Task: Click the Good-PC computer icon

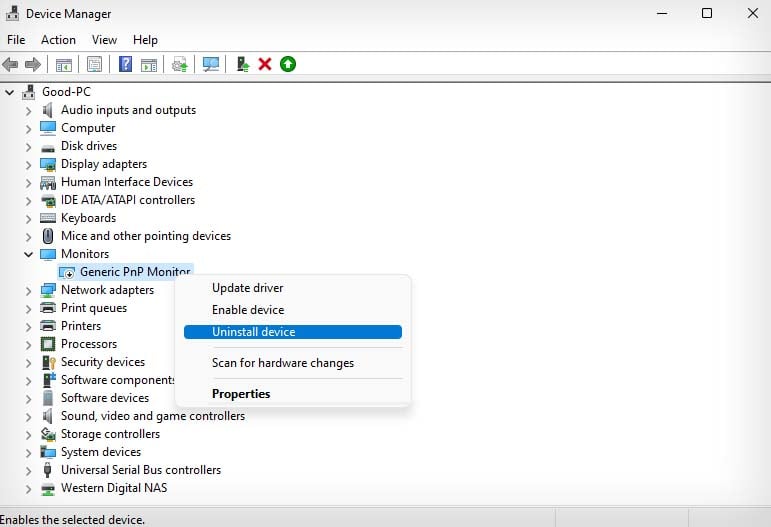Action: click(x=30, y=92)
